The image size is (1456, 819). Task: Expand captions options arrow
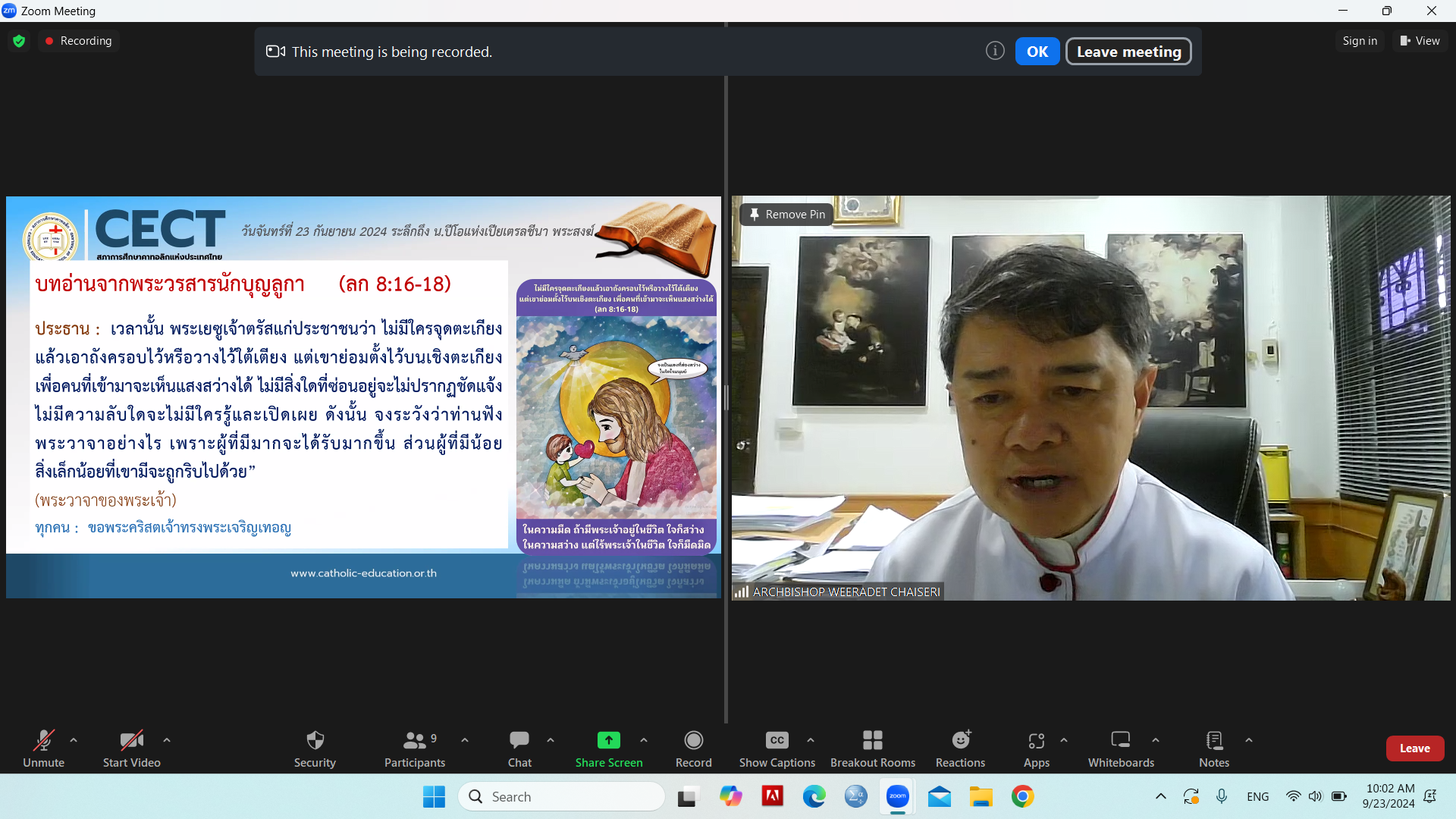[811, 739]
